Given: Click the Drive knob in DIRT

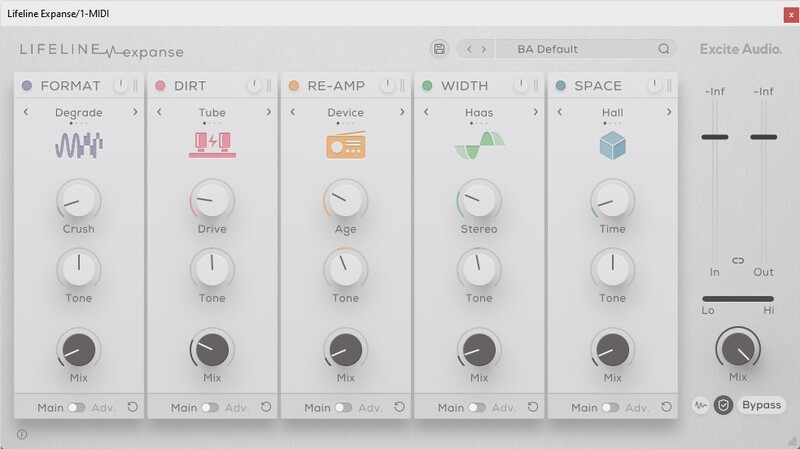Looking at the screenshot, I should (x=212, y=200).
